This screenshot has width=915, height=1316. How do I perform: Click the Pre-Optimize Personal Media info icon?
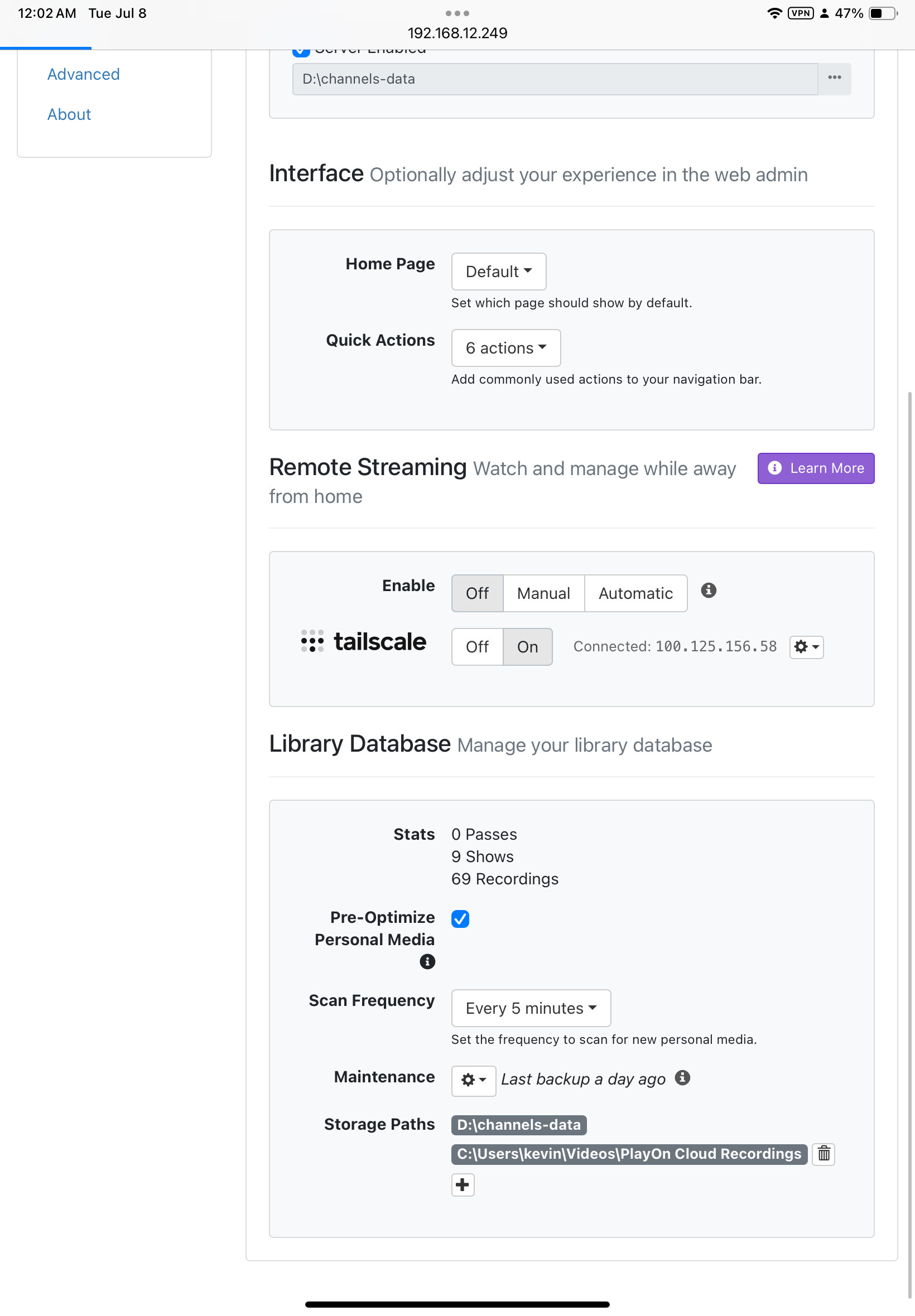pyautogui.click(x=427, y=961)
